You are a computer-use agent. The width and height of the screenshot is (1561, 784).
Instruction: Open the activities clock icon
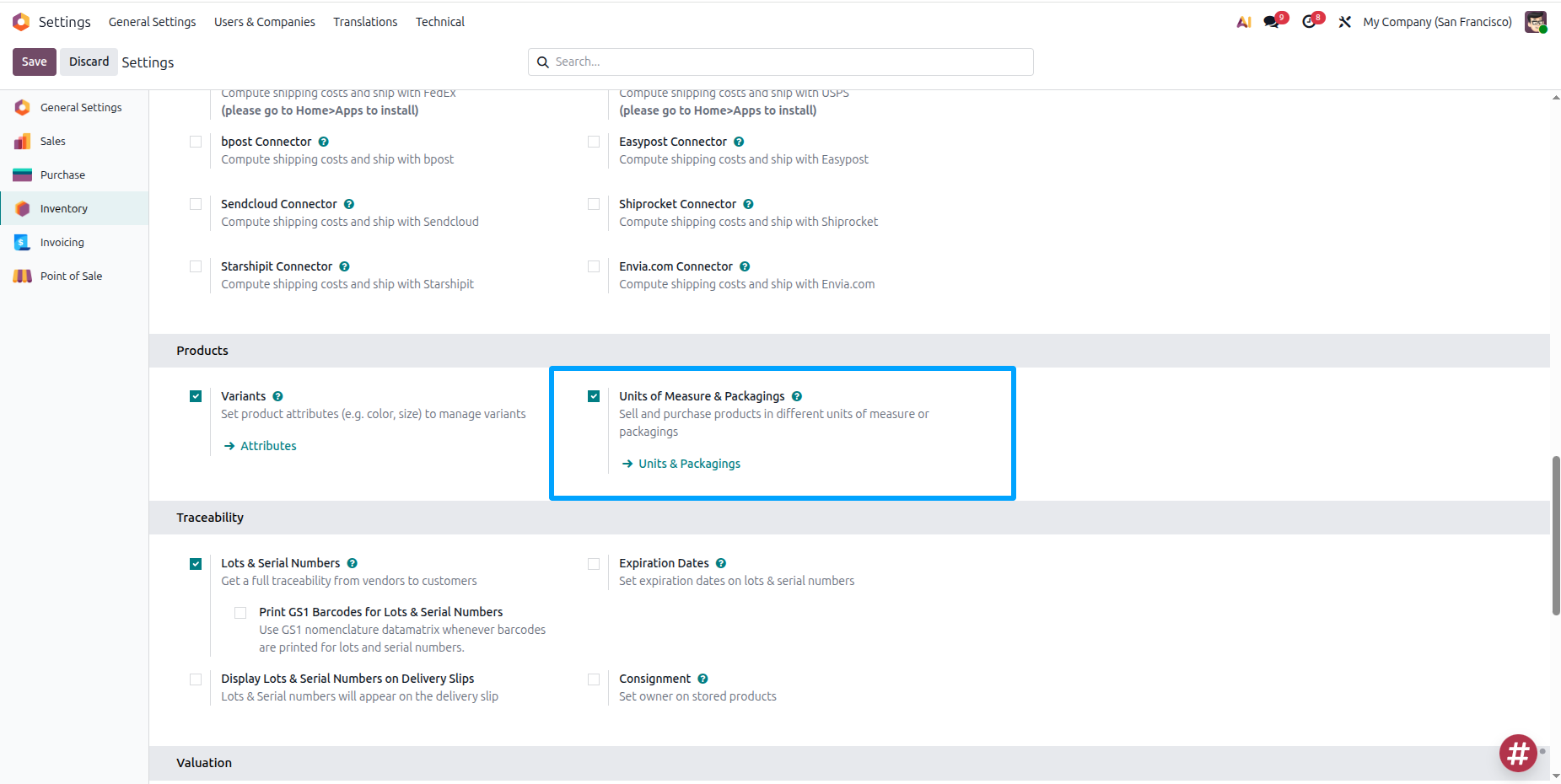pos(1309,22)
